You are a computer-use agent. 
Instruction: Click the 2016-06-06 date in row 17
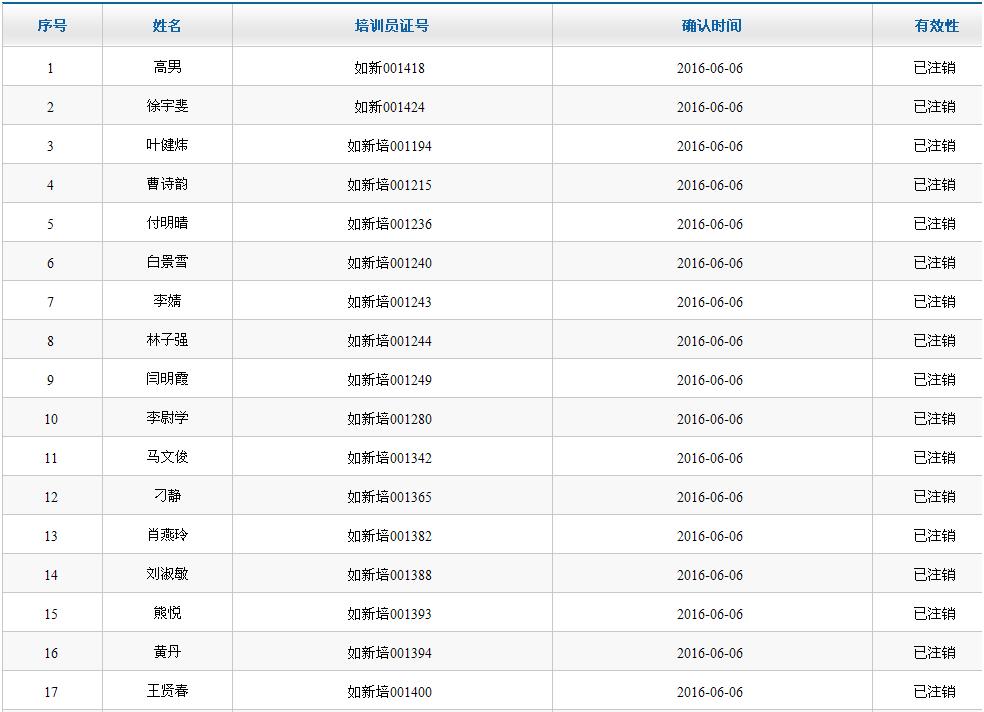coord(710,692)
